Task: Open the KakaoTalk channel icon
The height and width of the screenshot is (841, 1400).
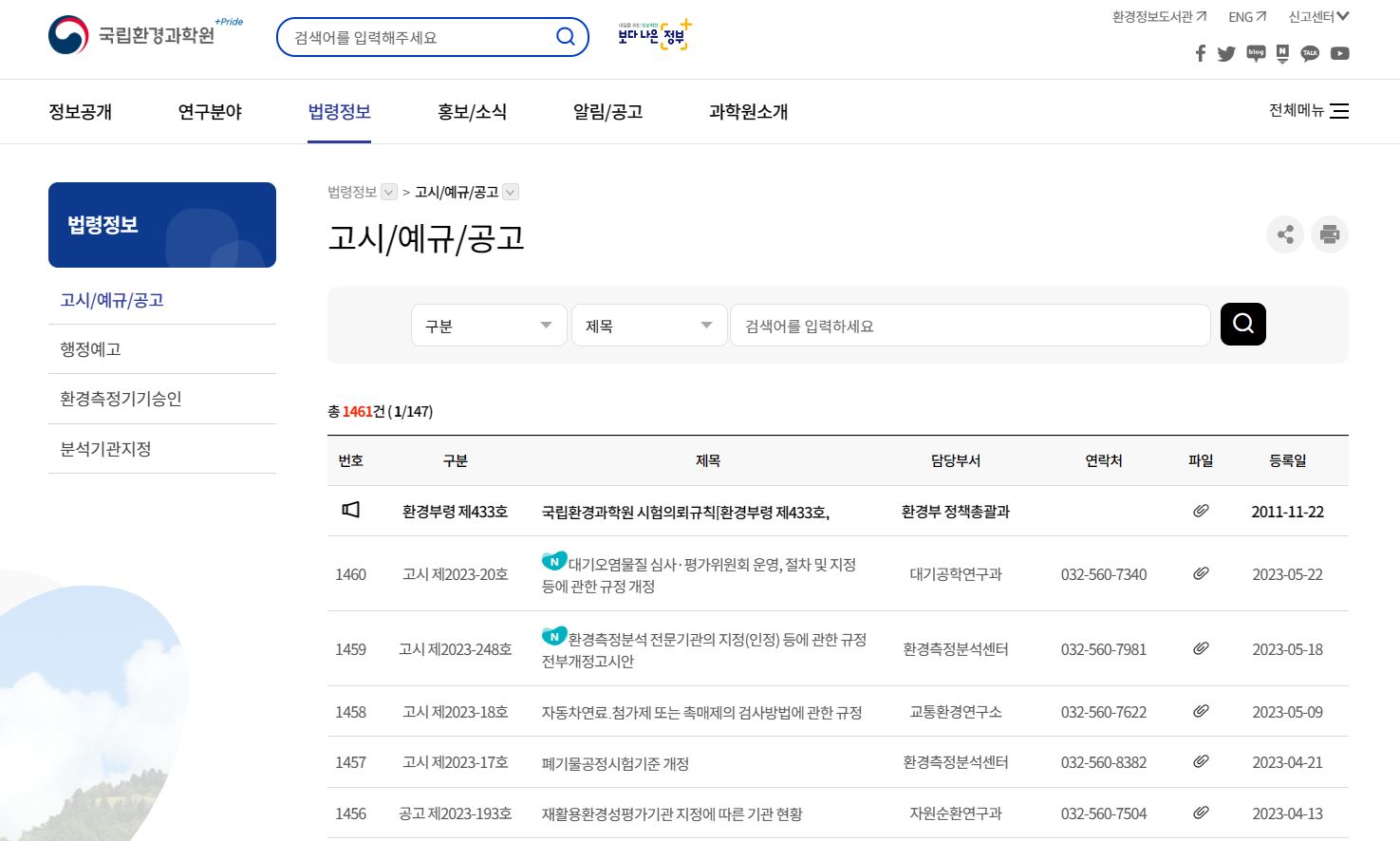Action: (x=1310, y=53)
